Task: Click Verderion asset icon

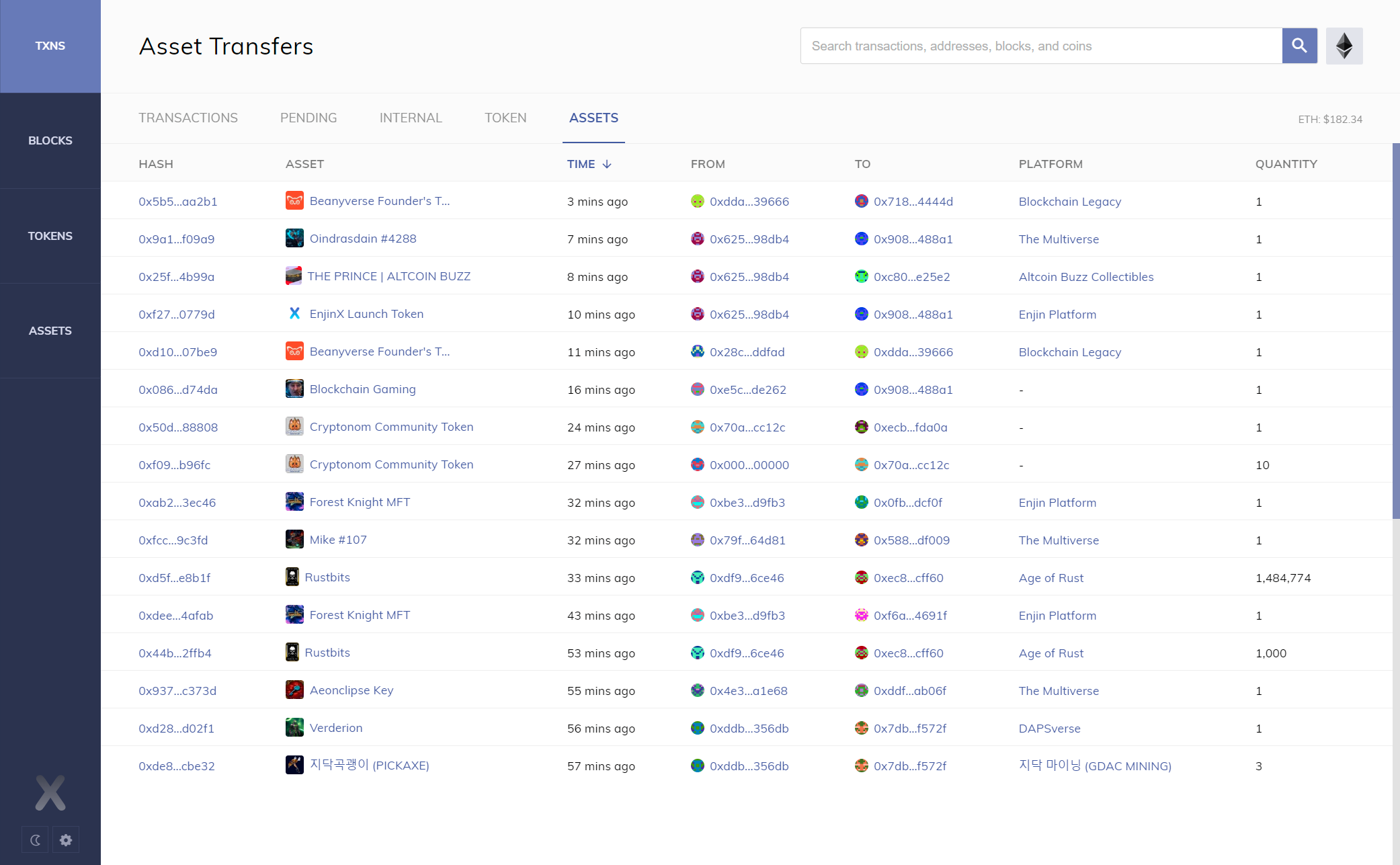Action: [294, 728]
